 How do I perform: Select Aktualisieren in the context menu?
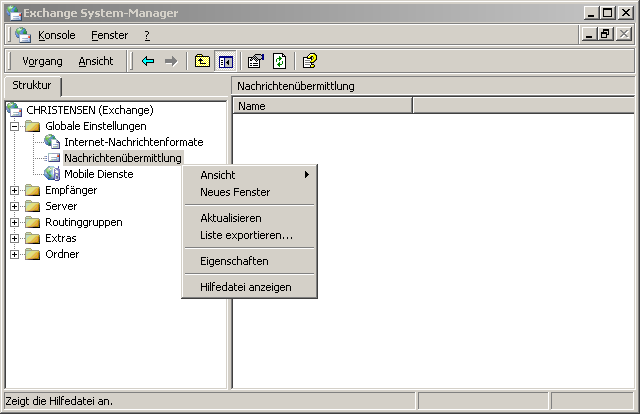(249, 218)
